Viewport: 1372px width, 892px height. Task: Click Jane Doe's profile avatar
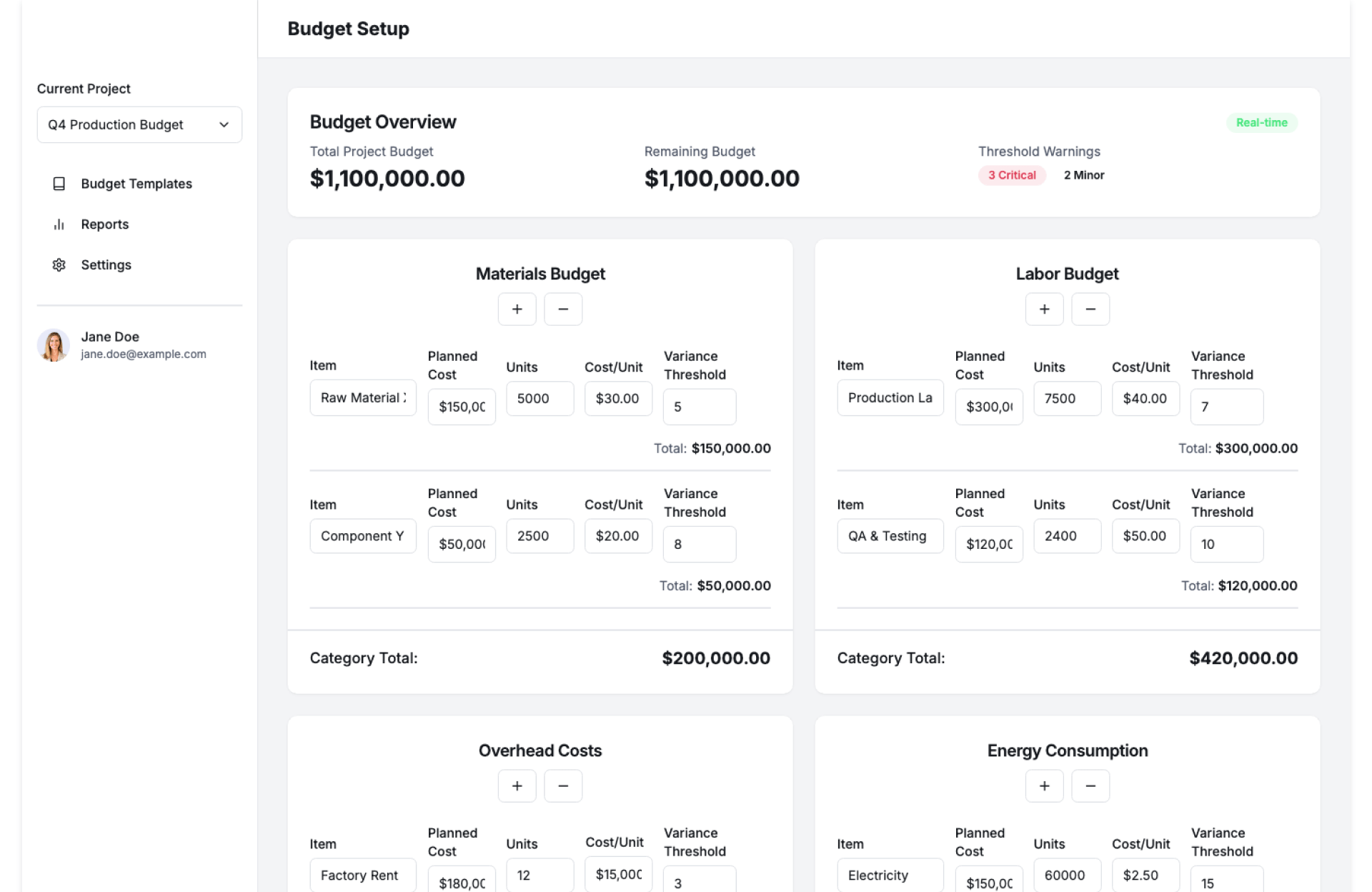point(54,345)
